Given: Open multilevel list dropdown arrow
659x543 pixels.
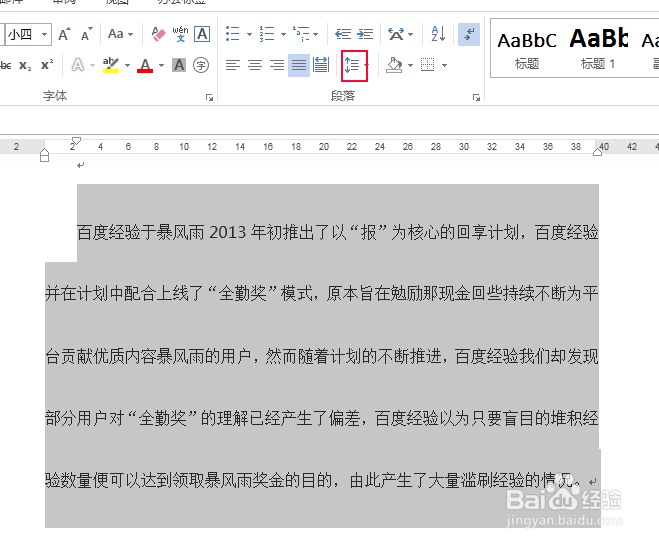Looking at the screenshot, I should click(x=316, y=34).
